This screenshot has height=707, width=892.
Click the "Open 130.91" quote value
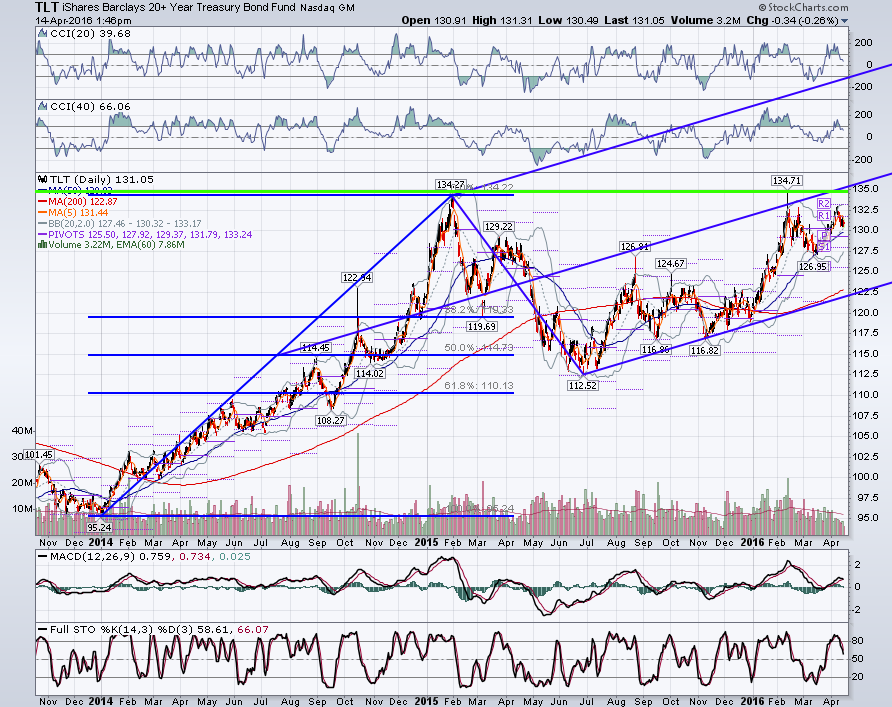point(434,20)
